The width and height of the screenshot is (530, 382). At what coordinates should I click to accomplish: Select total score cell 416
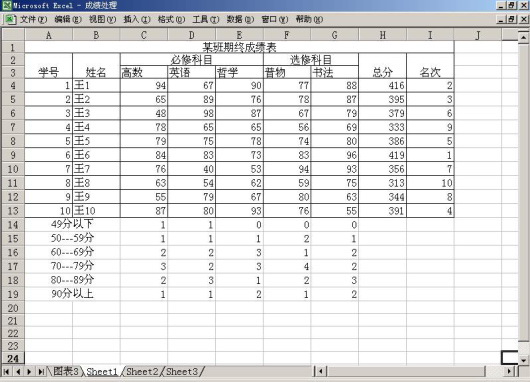383,85
